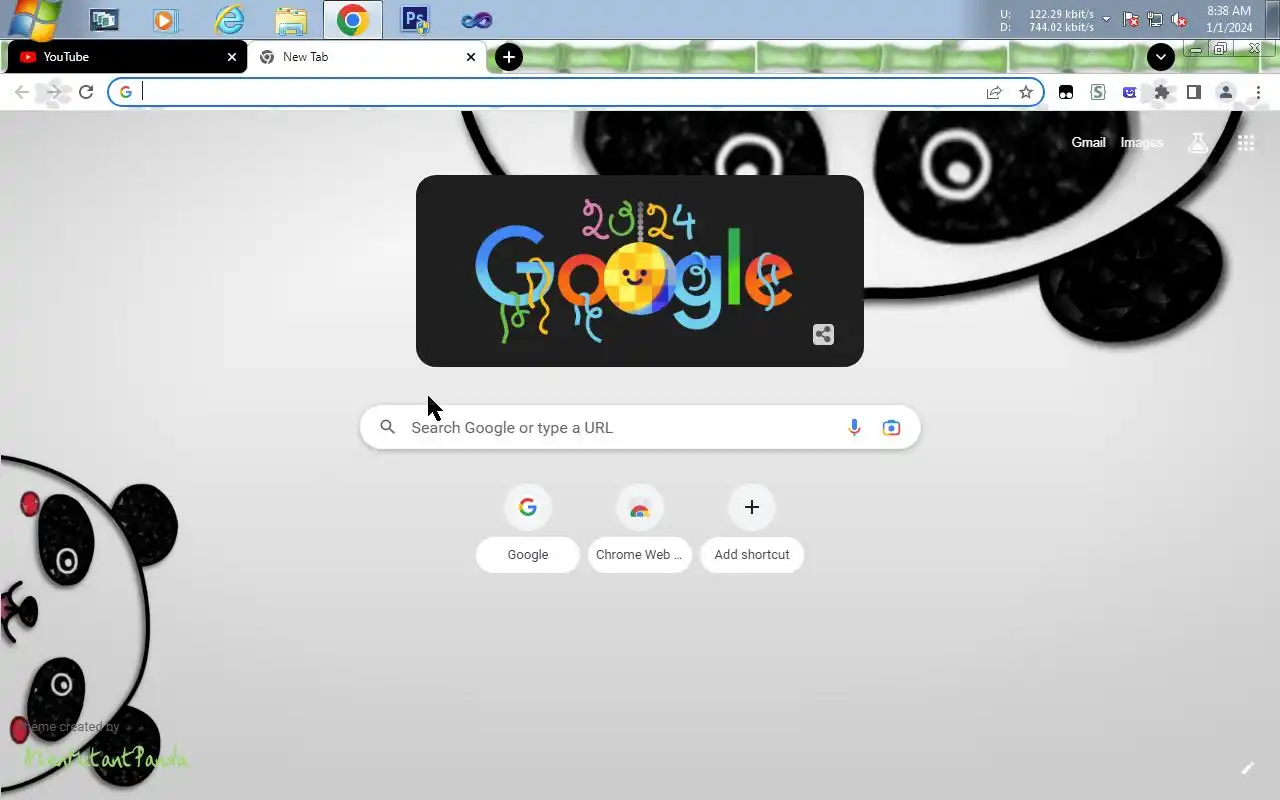This screenshot has height=800, width=1280.
Task: Launch Photoshop from the taskbar
Action: 415,19
